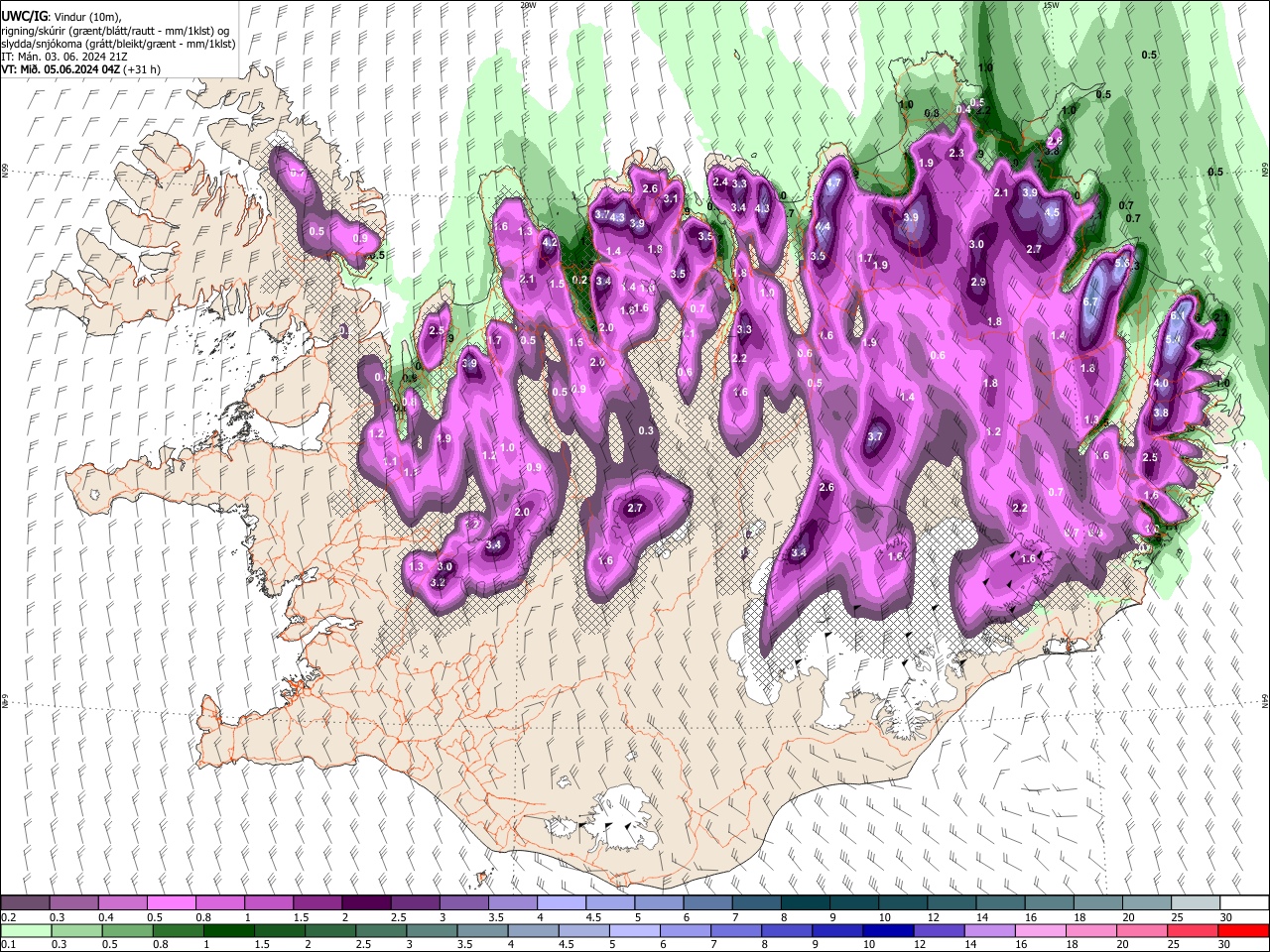This screenshot has width=1270, height=952.
Task: Pick the pale gray top-row swatch between 25 and 30
Action: coord(1195,903)
